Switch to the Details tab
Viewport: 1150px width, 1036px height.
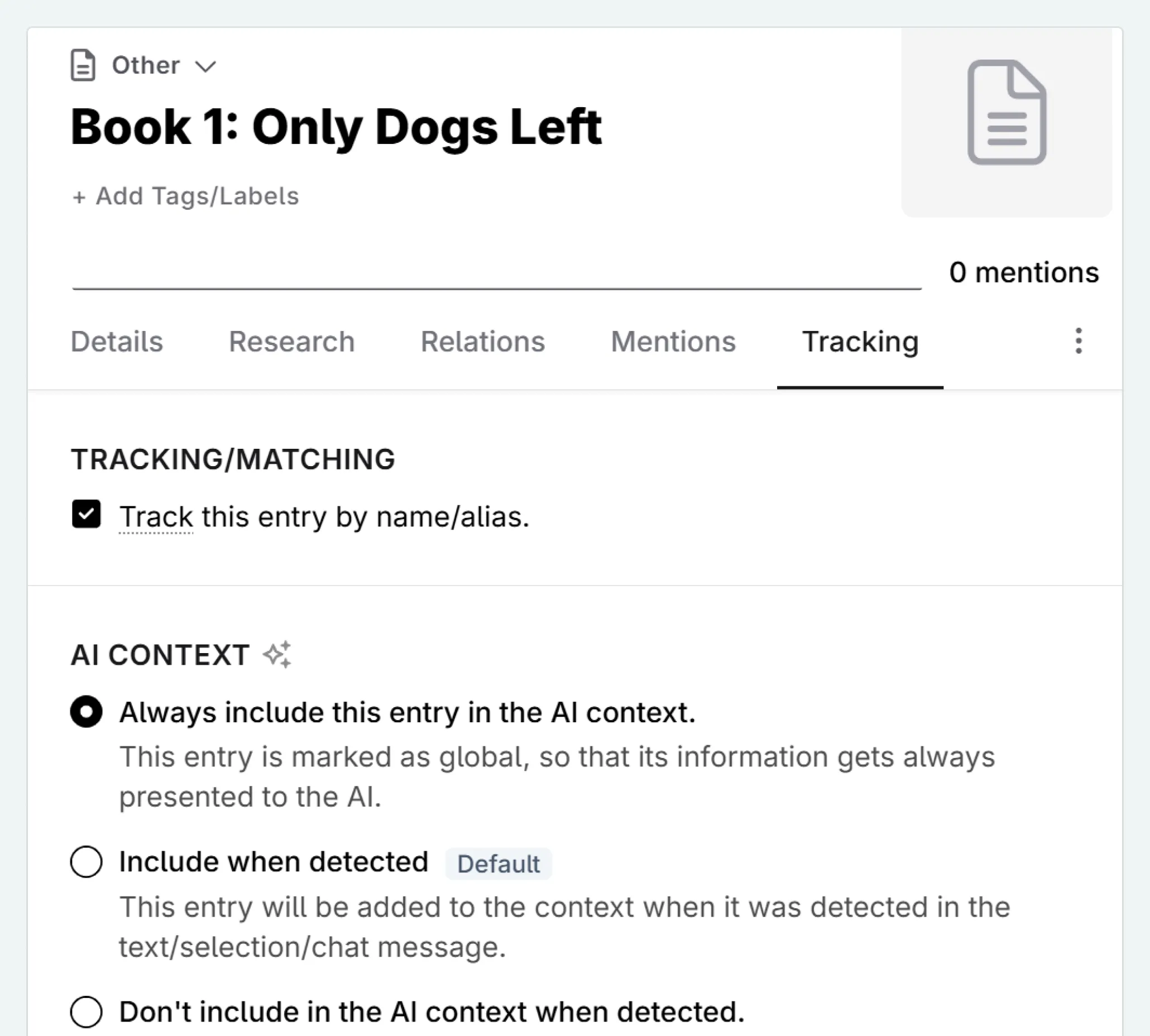[116, 342]
